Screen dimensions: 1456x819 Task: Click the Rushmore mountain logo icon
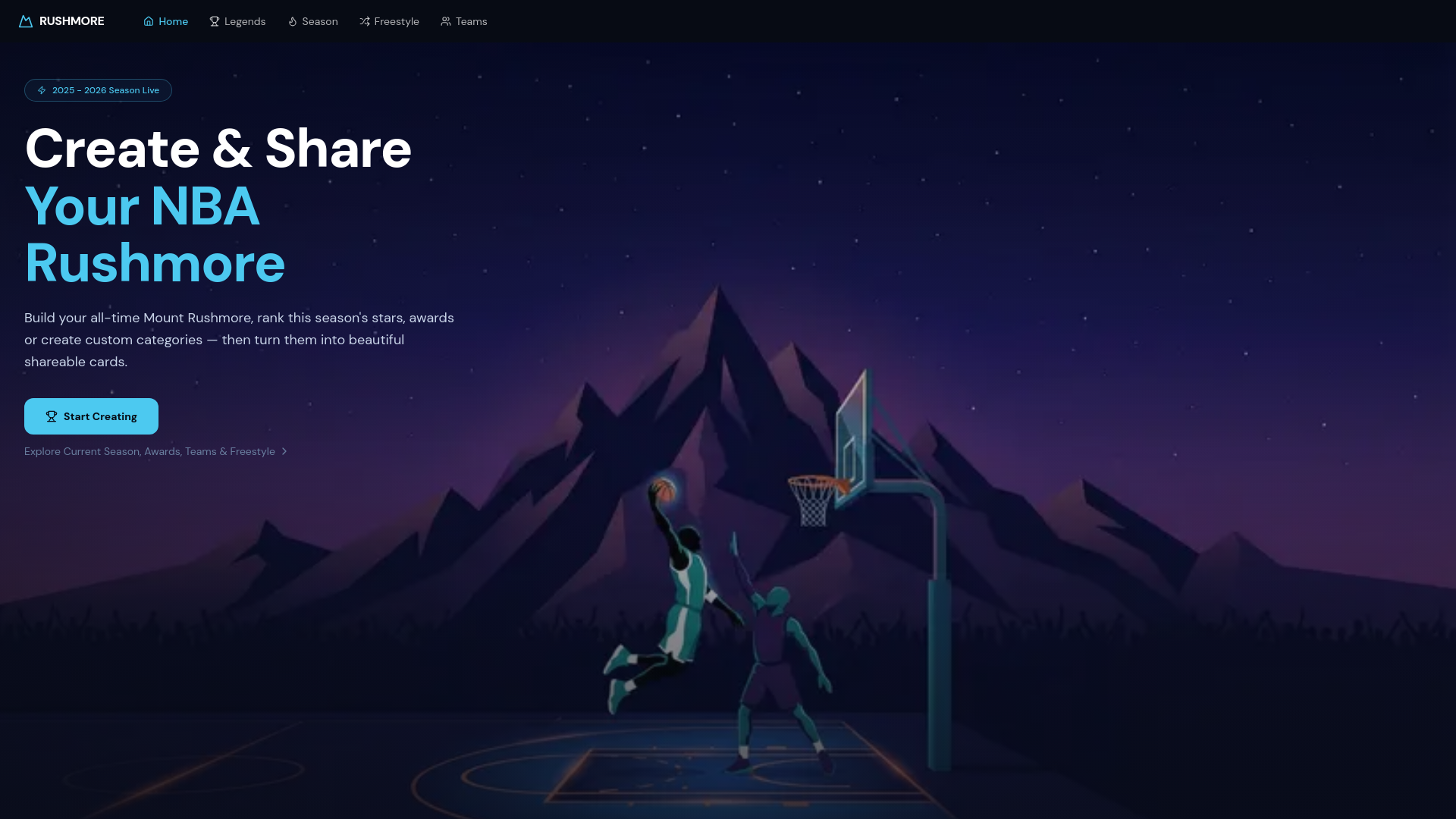26,21
